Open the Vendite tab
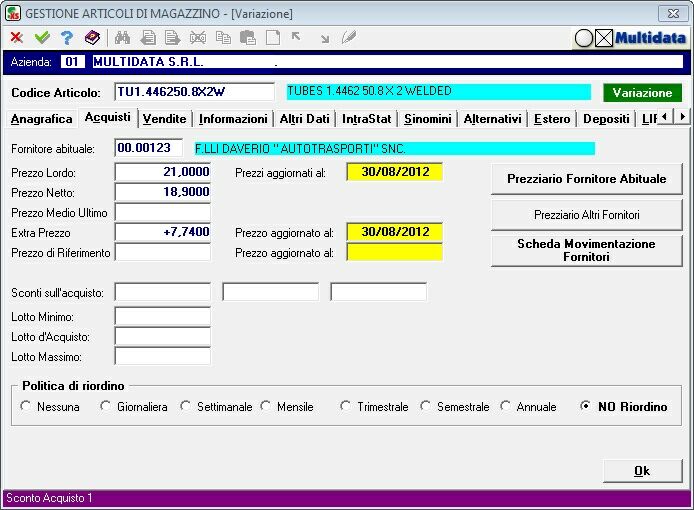Image resolution: width=694 pixels, height=510 pixels. point(165,119)
